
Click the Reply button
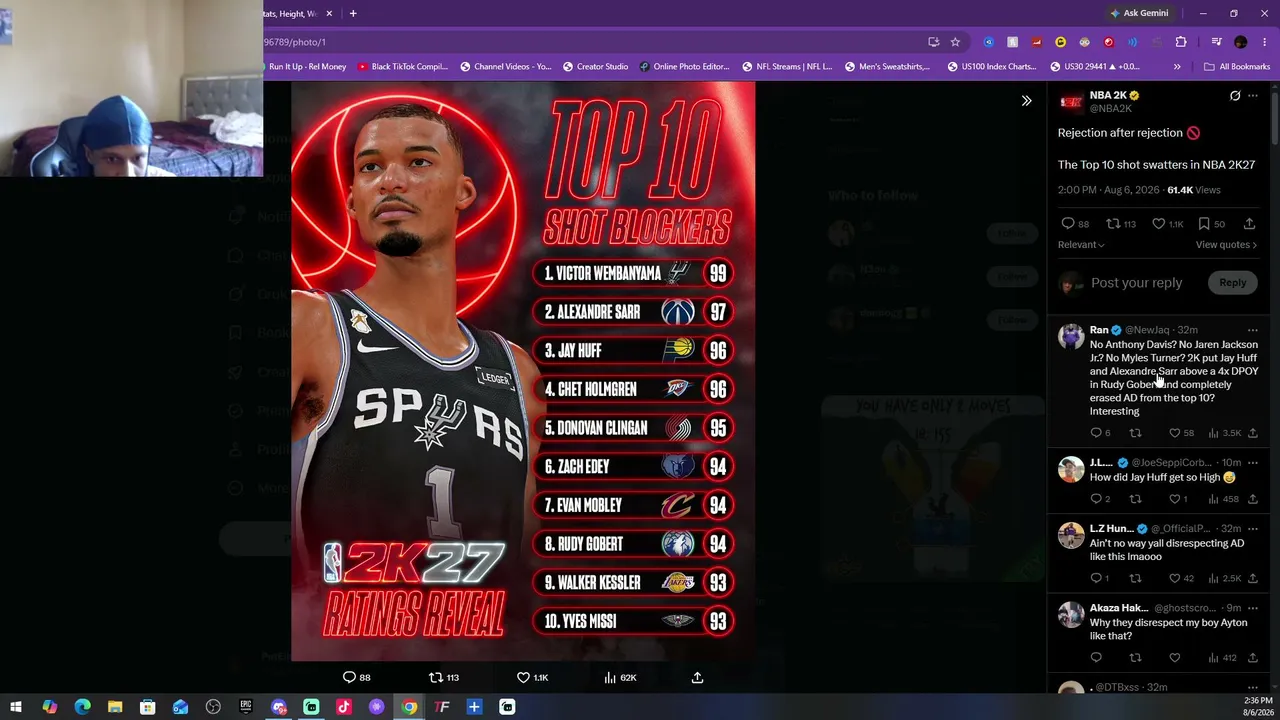pyautogui.click(x=1232, y=283)
